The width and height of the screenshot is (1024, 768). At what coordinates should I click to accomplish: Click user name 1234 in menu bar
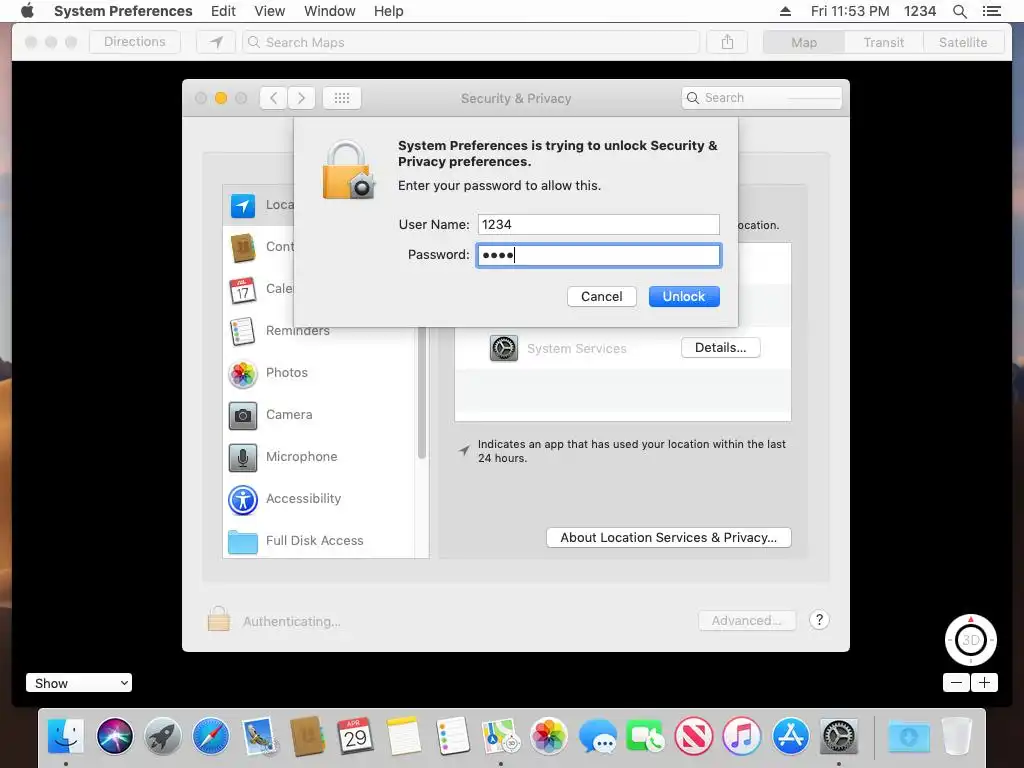point(920,11)
